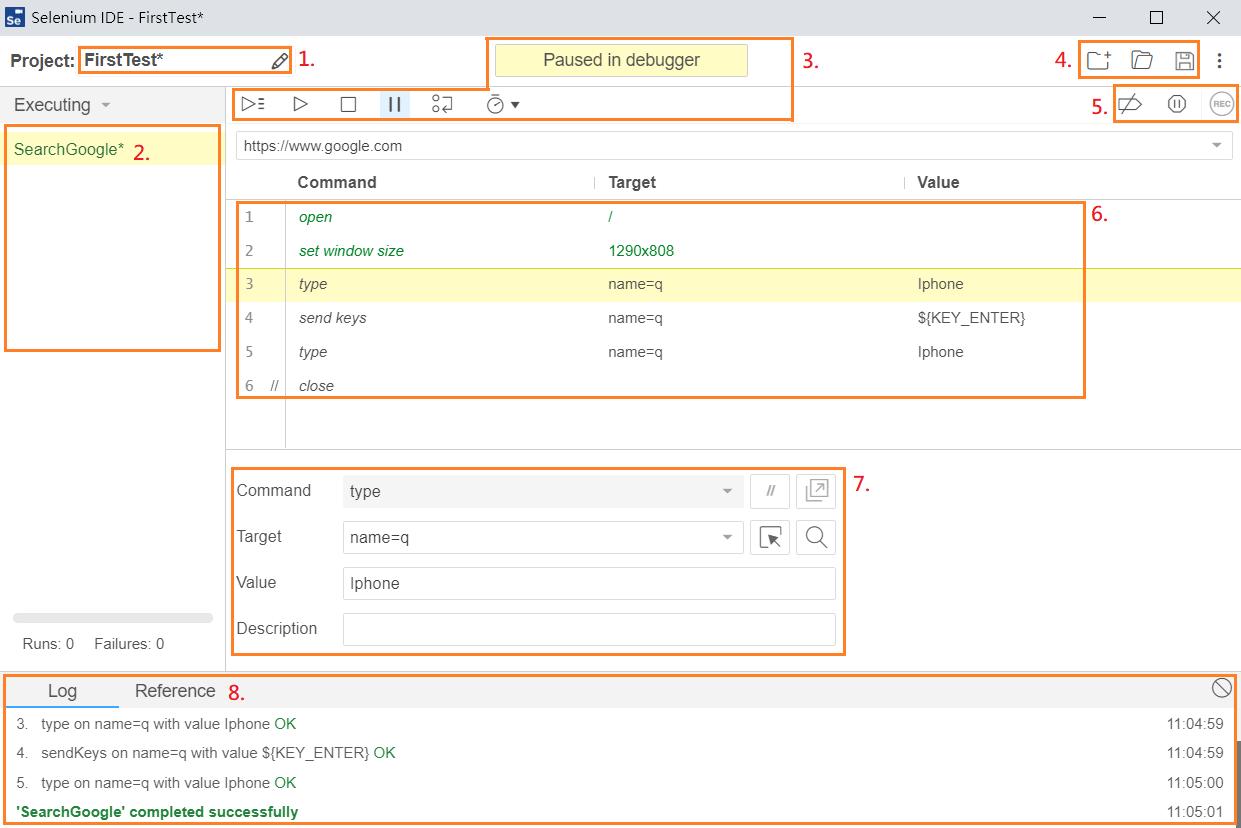
Task: Select the open command row
Action: [x=733, y=217]
